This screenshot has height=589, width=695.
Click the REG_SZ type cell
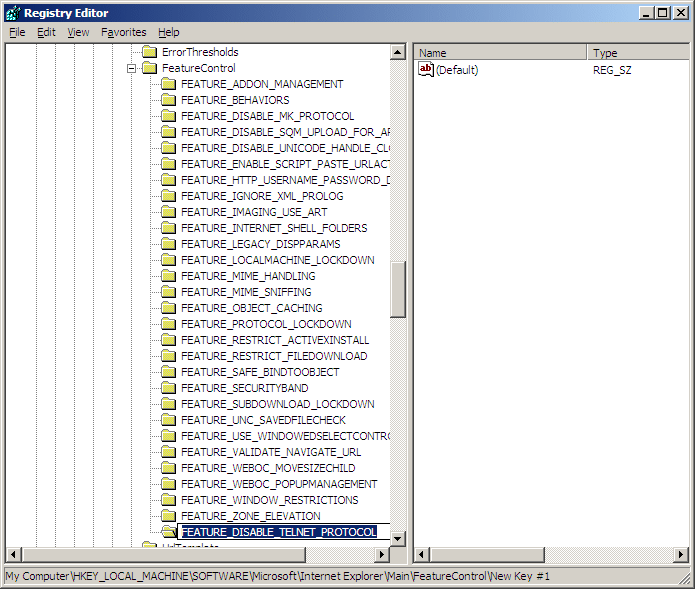[612, 70]
